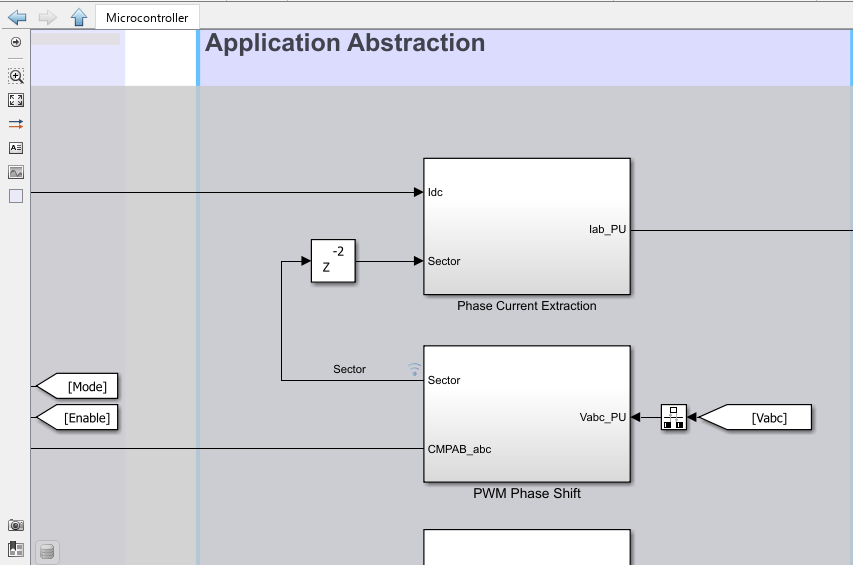Go up to parent with the up arrow
853x565 pixels.
tap(79, 17)
